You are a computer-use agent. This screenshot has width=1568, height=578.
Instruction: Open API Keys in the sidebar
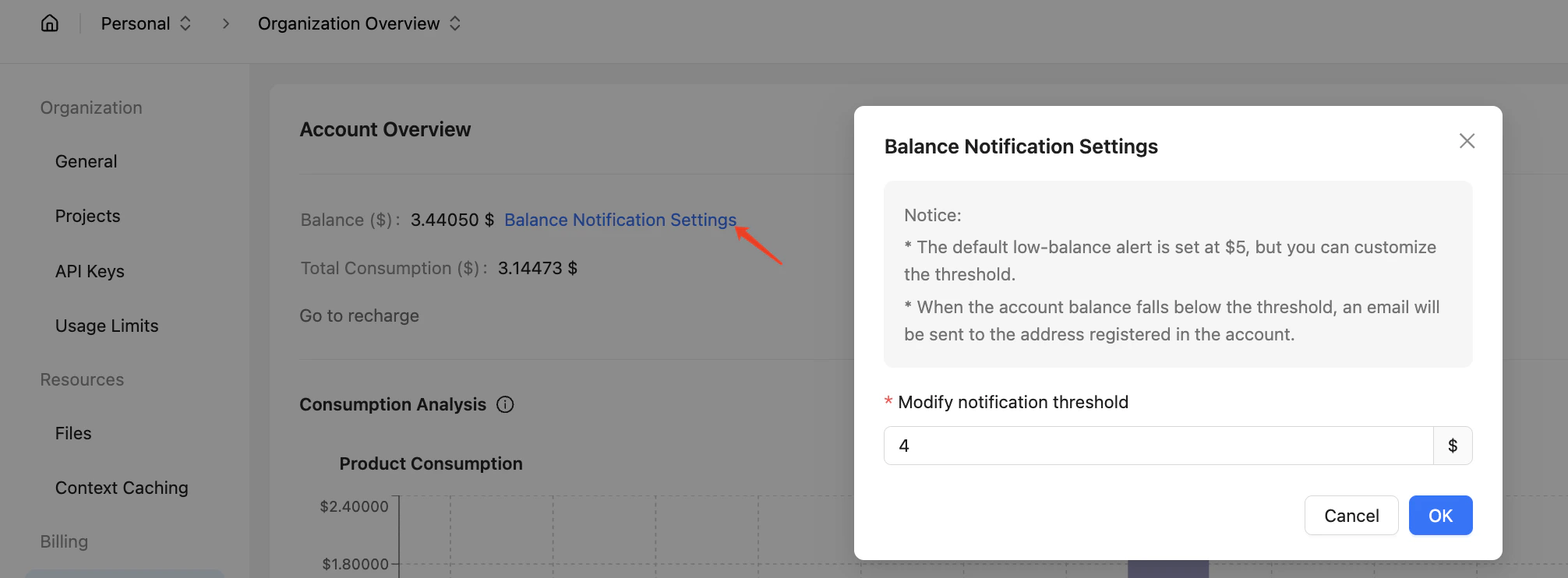(90, 271)
